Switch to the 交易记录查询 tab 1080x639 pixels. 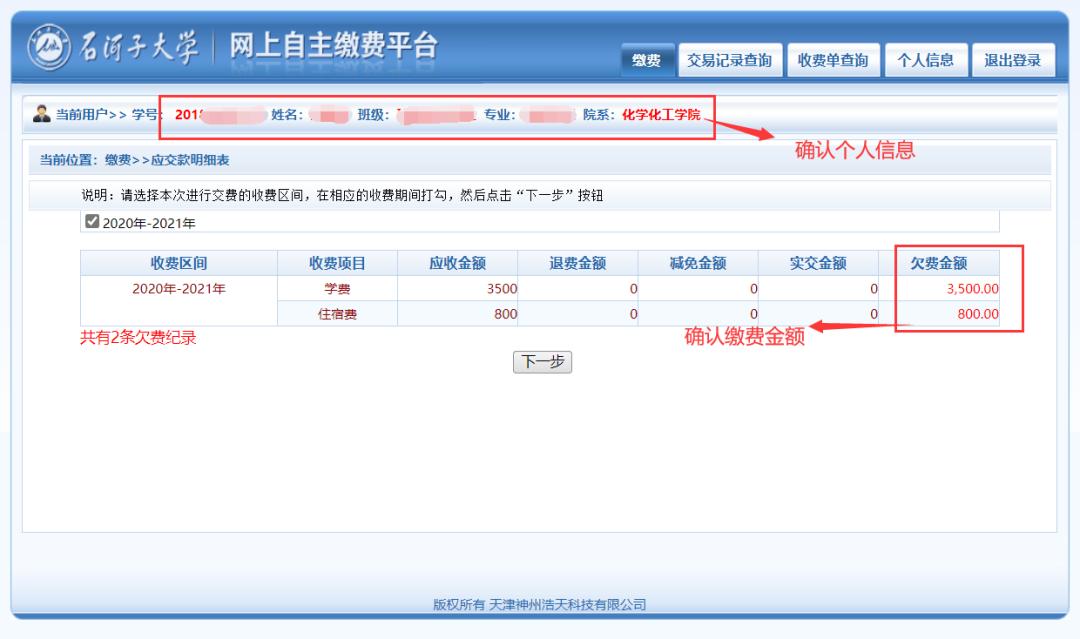tap(732, 58)
